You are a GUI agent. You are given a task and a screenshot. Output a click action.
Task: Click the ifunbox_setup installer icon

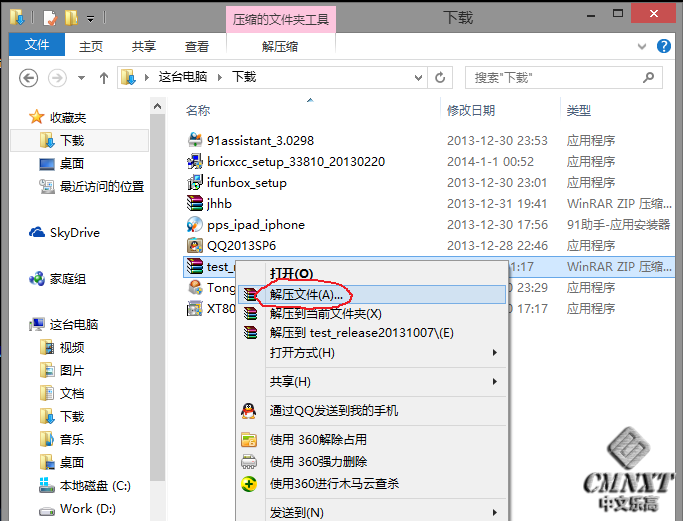[x=195, y=182]
